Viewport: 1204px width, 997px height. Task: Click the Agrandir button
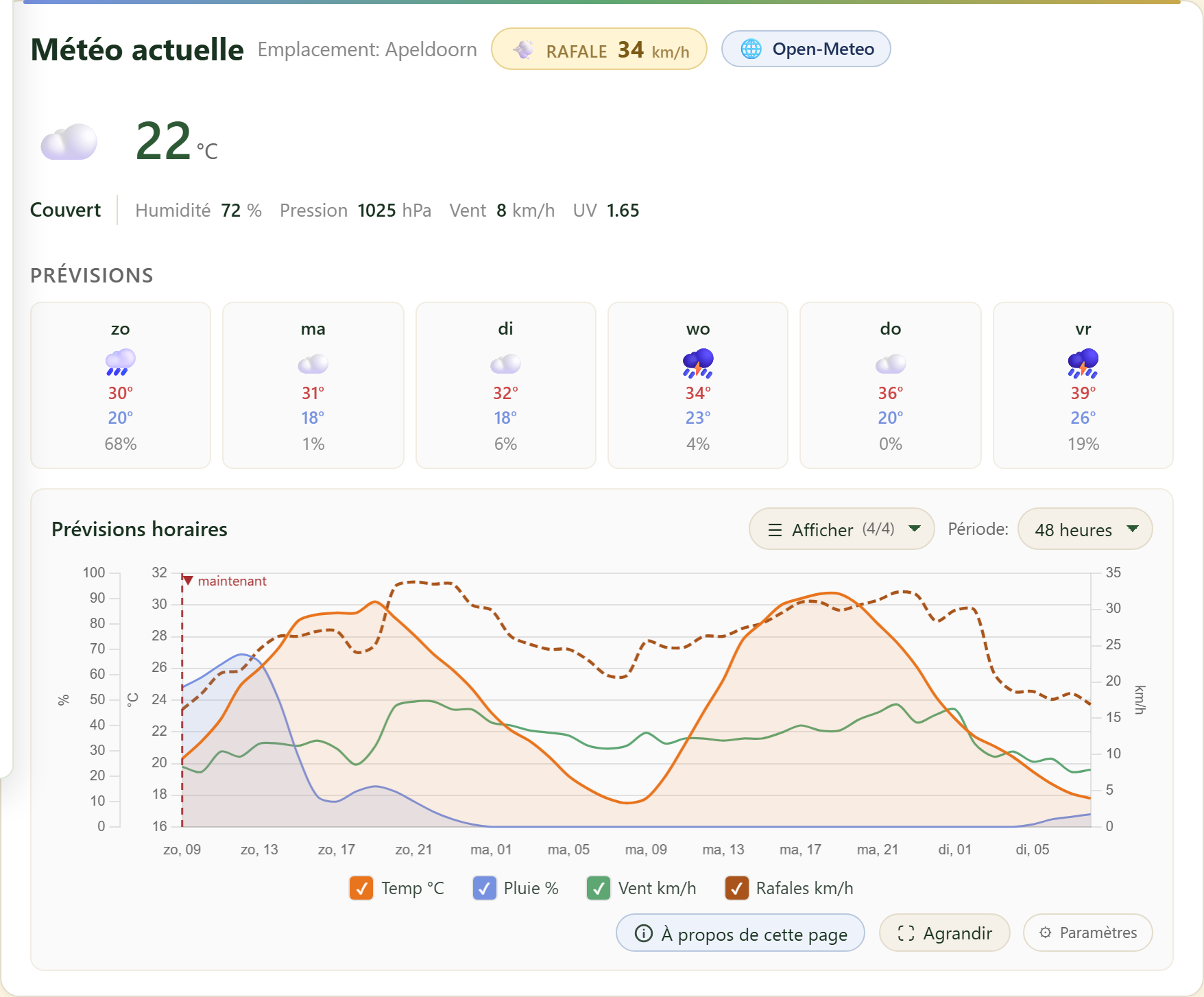tap(945, 933)
